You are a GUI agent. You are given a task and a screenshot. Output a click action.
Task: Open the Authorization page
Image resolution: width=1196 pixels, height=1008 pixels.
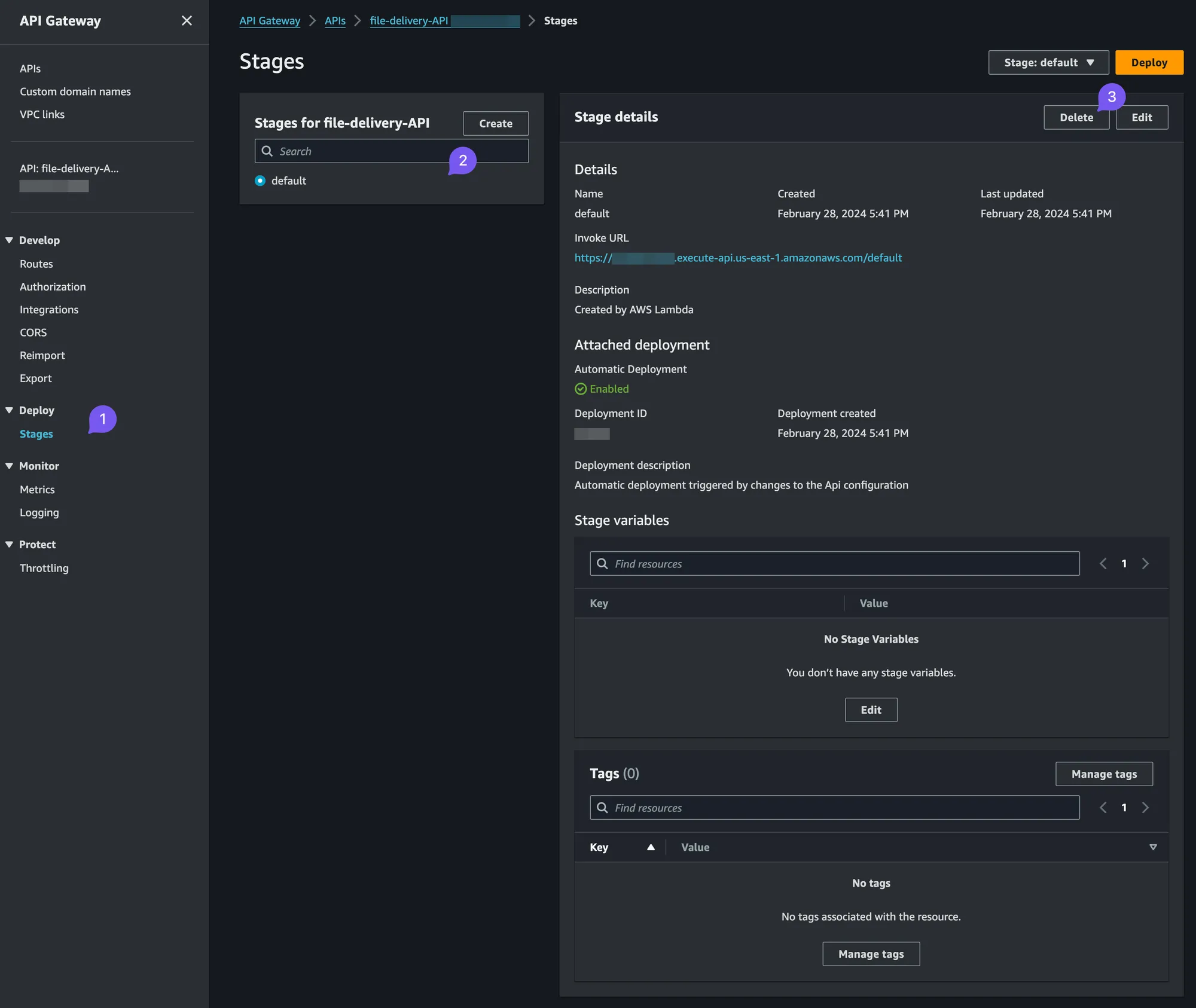pos(53,287)
